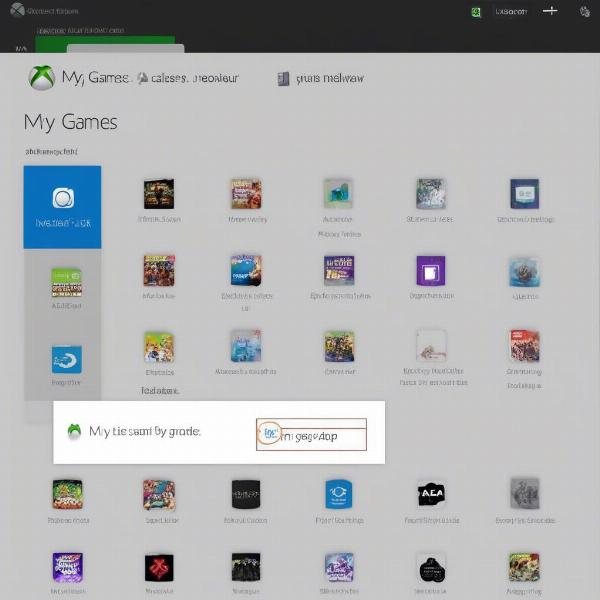Click the grey box icon before 'gruns melwaw'

coord(284,79)
